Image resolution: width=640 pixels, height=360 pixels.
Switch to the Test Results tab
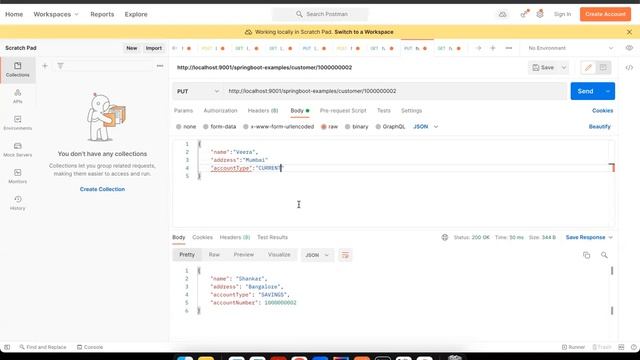tap(272, 237)
